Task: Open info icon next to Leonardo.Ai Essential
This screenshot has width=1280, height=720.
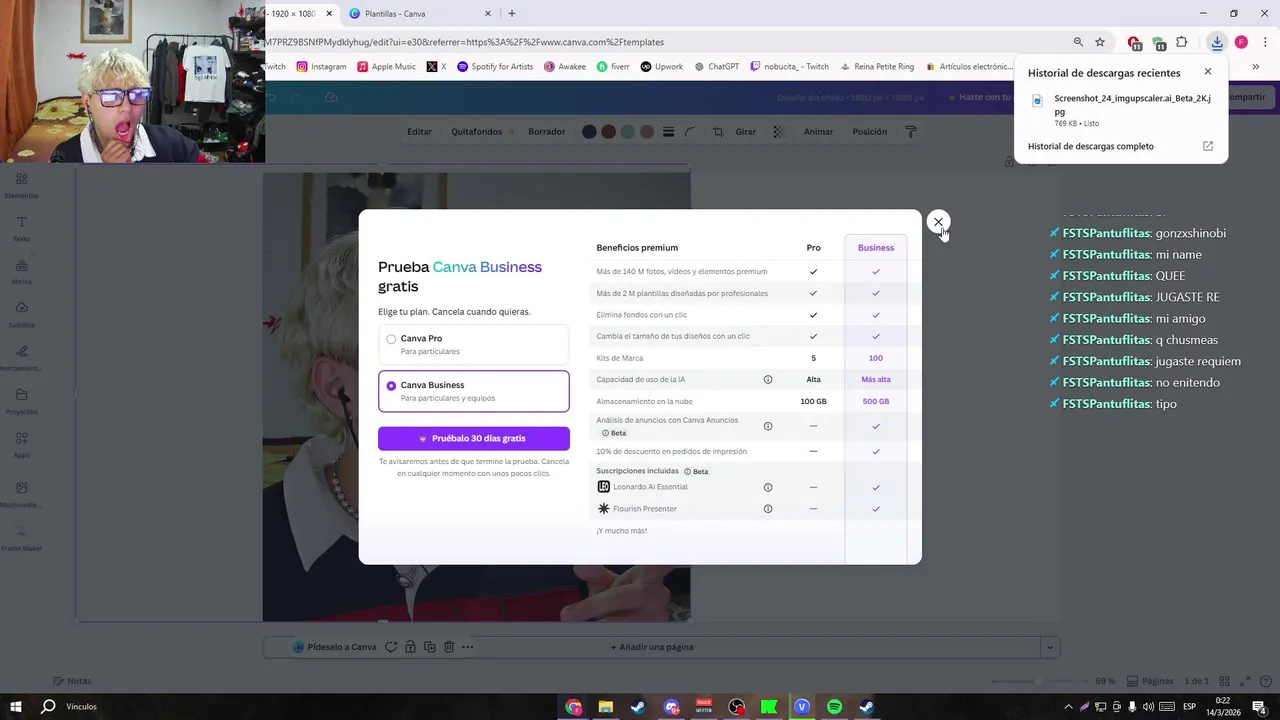Action: click(x=768, y=487)
